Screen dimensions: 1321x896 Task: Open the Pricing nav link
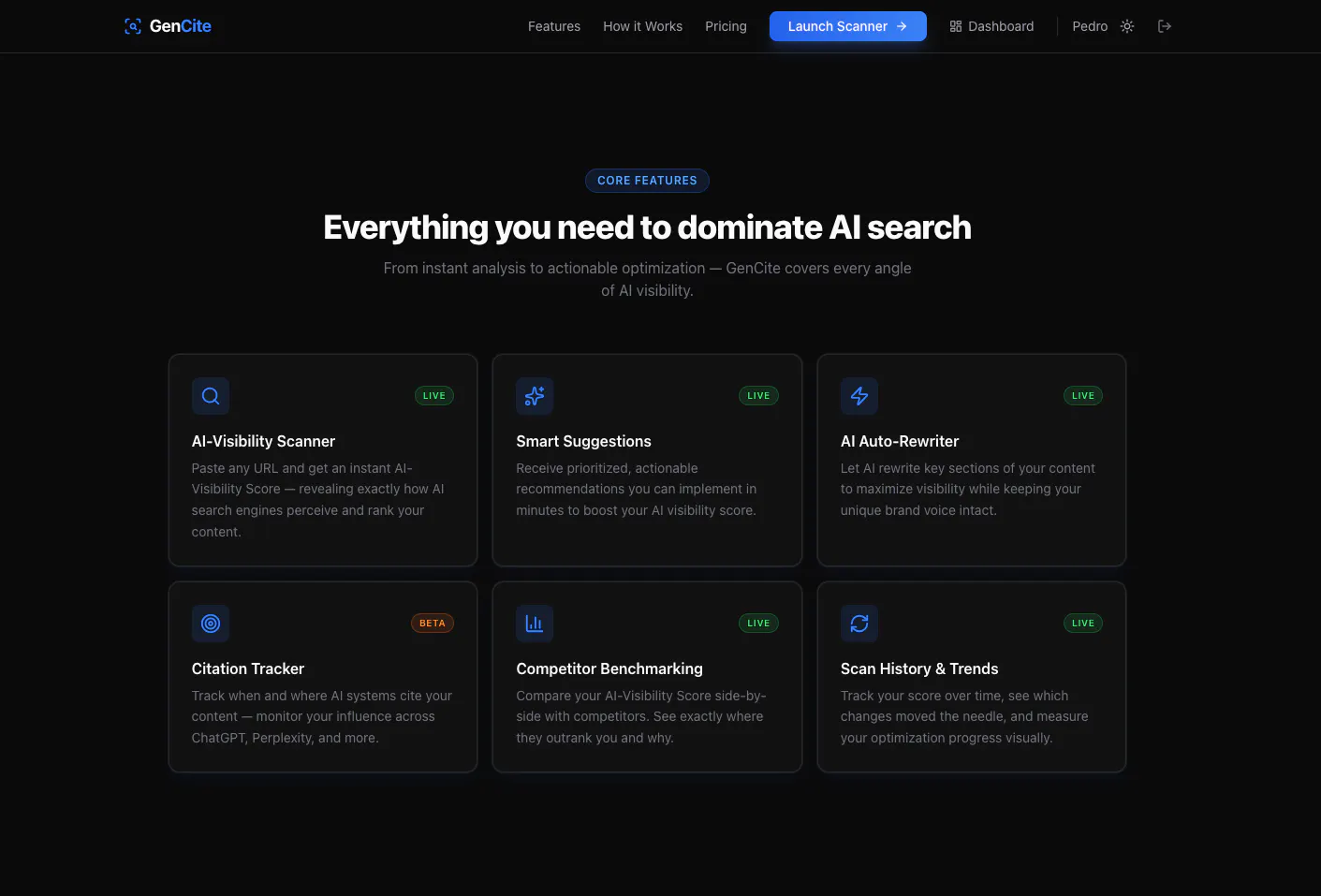pos(726,26)
